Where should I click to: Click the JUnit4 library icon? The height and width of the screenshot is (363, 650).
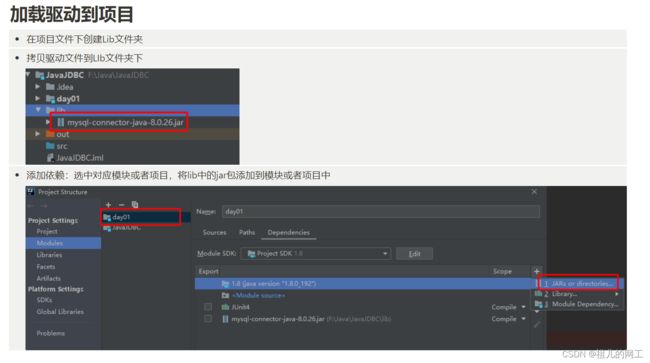tap(225, 307)
